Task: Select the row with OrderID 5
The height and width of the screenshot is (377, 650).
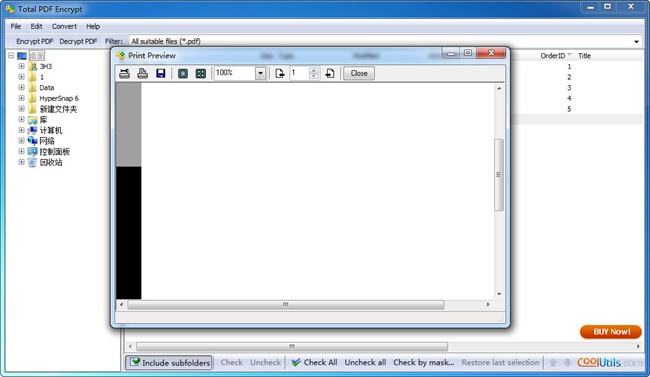Action: tap(569, 109)
